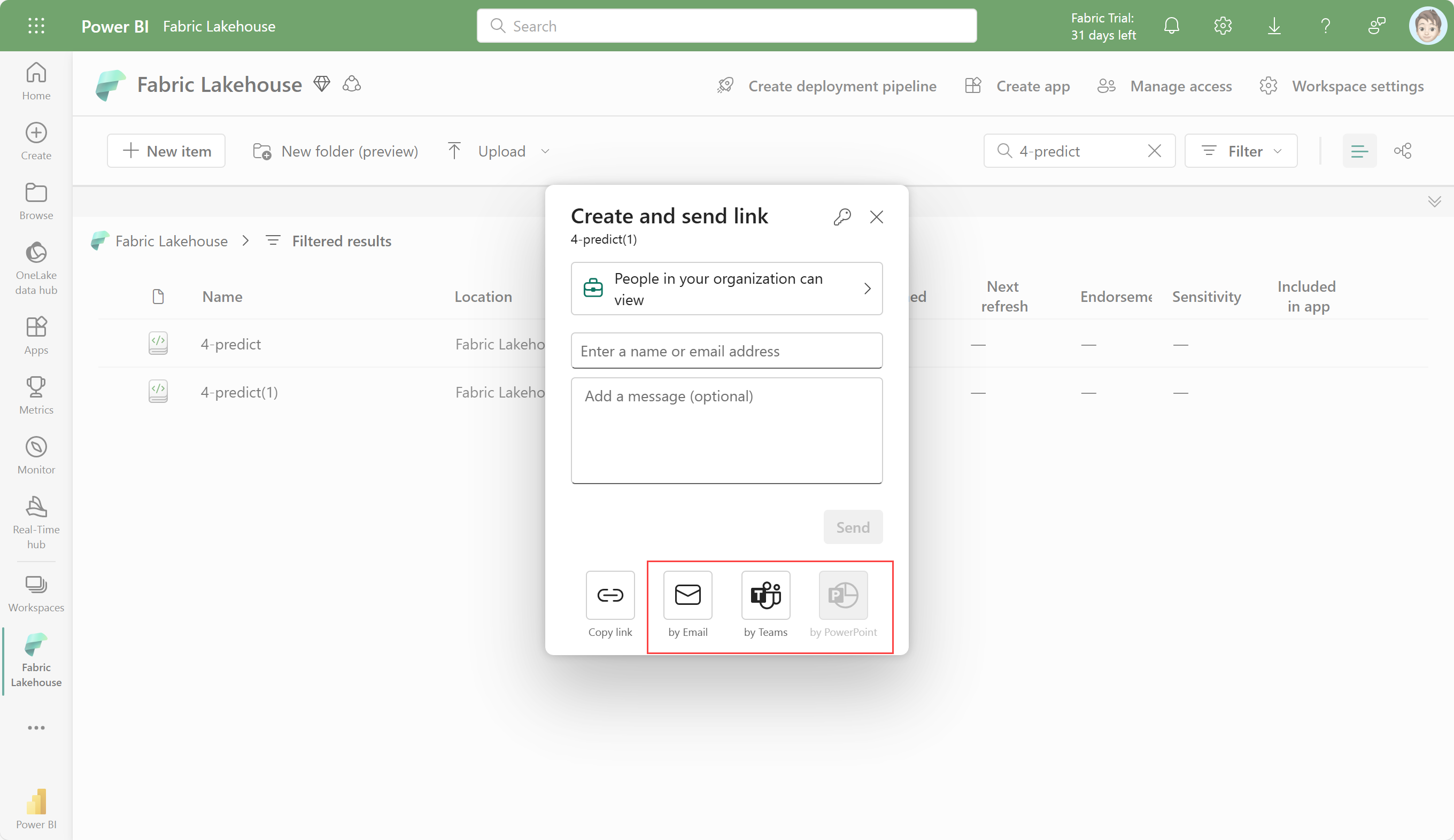Open the Filter dropdown
Image resolution: width=1454 pixels, height=840 pixels.
1241,151
